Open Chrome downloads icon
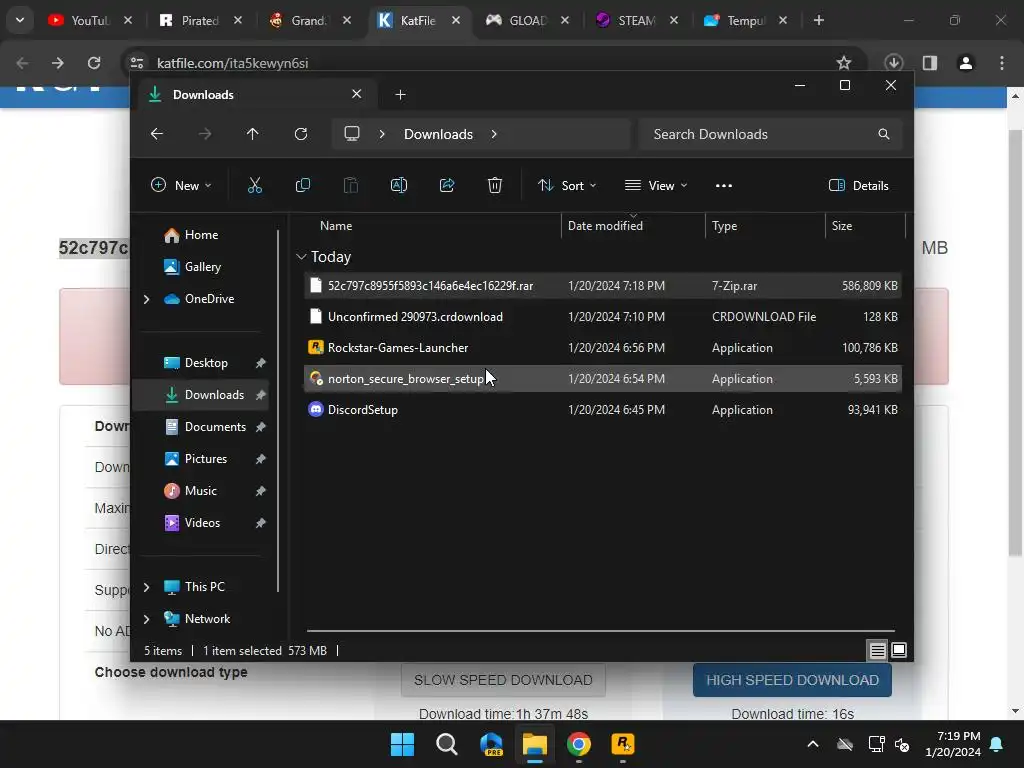Image resolution: width=1024 pixels, height=768 pixels. point(893,63)
